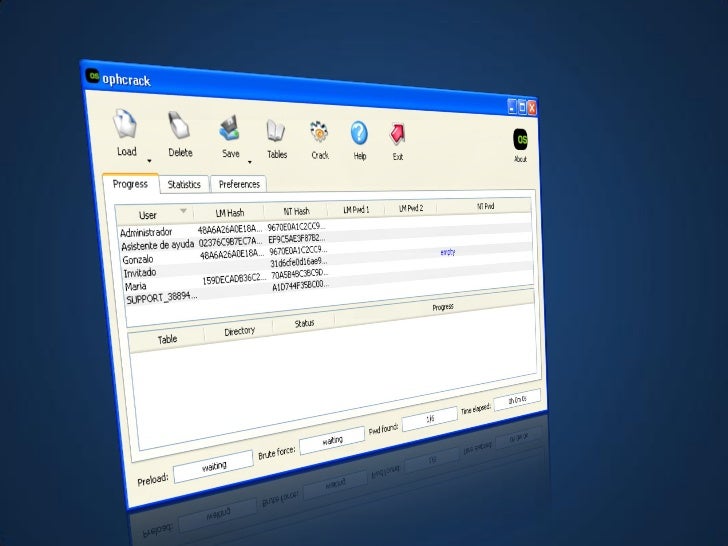The image size is (728, 546).
Task: Start cracking with the Crack icon
Action: click(319, 133)
